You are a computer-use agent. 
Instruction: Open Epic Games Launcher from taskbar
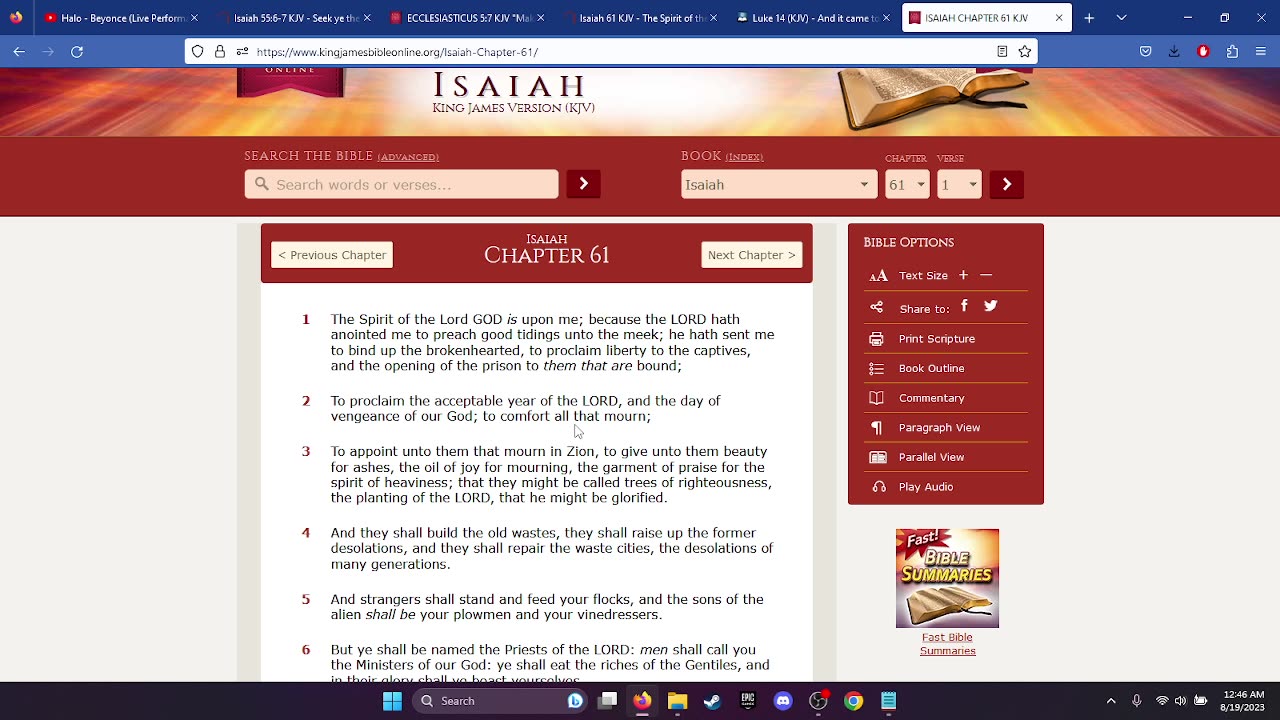[x=747, y=701]
